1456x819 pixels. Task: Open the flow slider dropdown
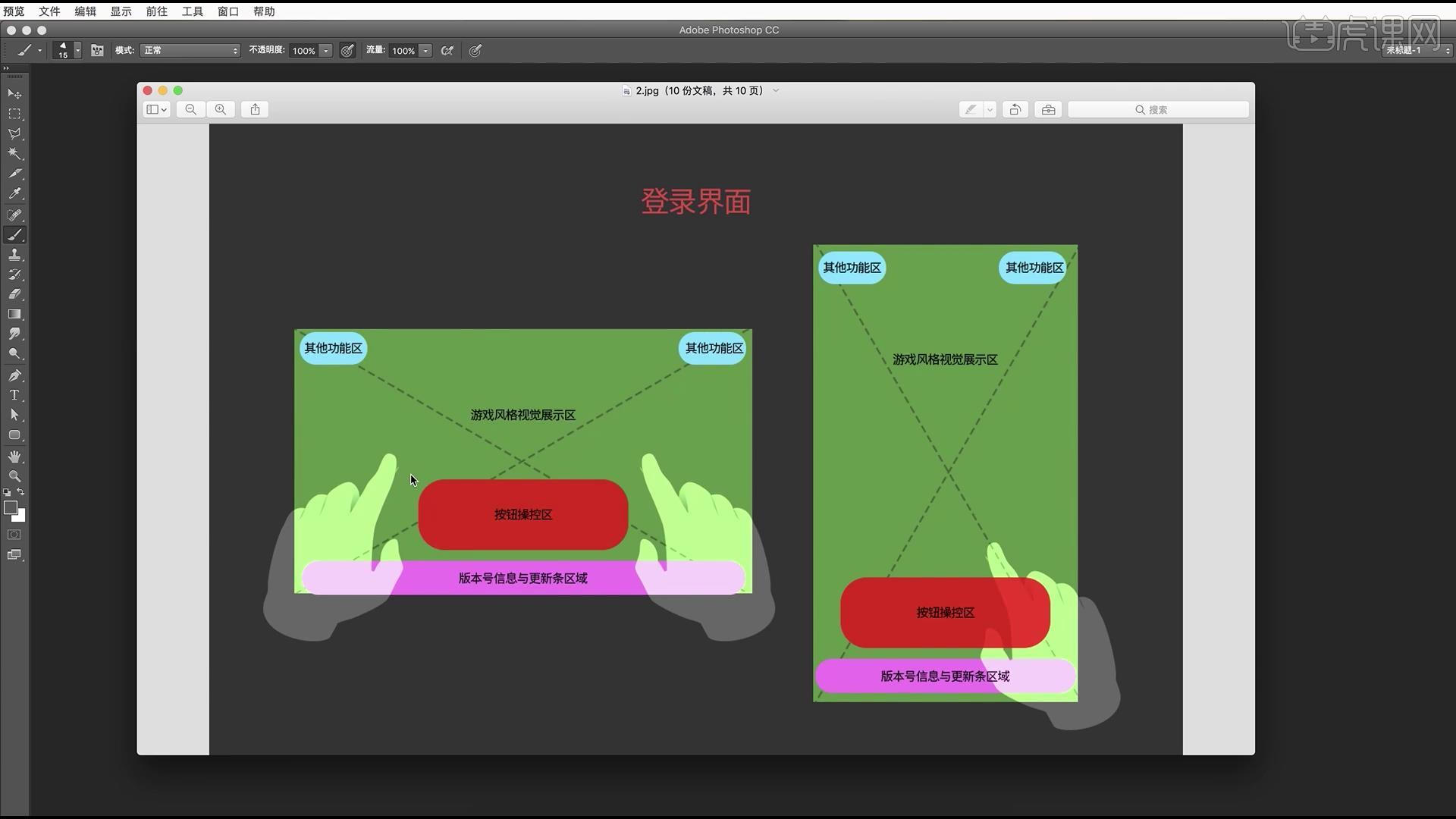426,51
